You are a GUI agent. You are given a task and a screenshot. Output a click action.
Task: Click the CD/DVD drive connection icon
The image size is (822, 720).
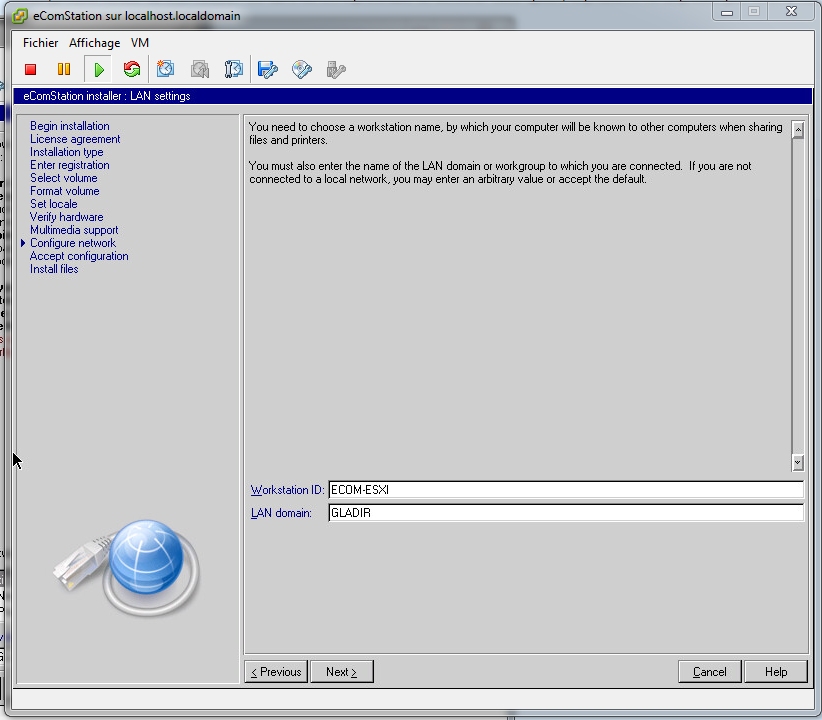[x=301, y=69]
